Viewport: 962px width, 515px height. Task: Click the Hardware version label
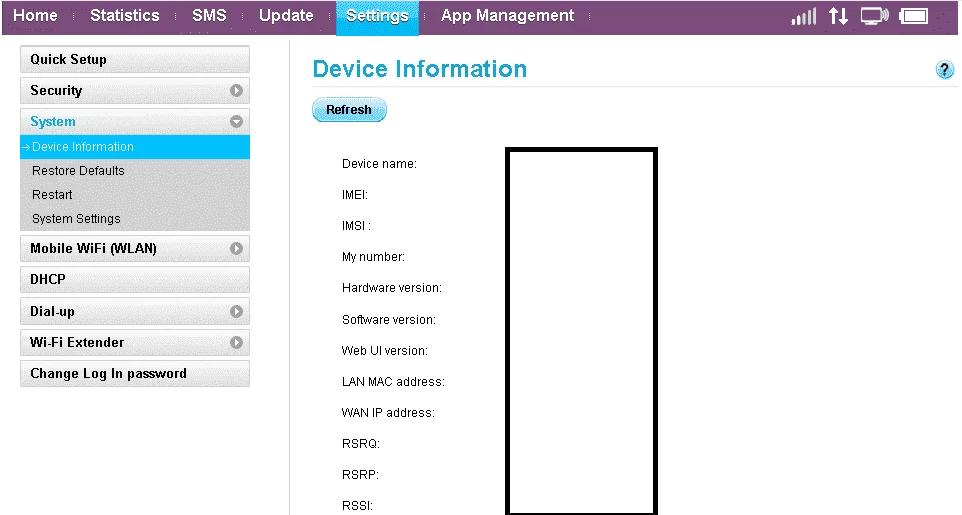[x=391, y=288]
